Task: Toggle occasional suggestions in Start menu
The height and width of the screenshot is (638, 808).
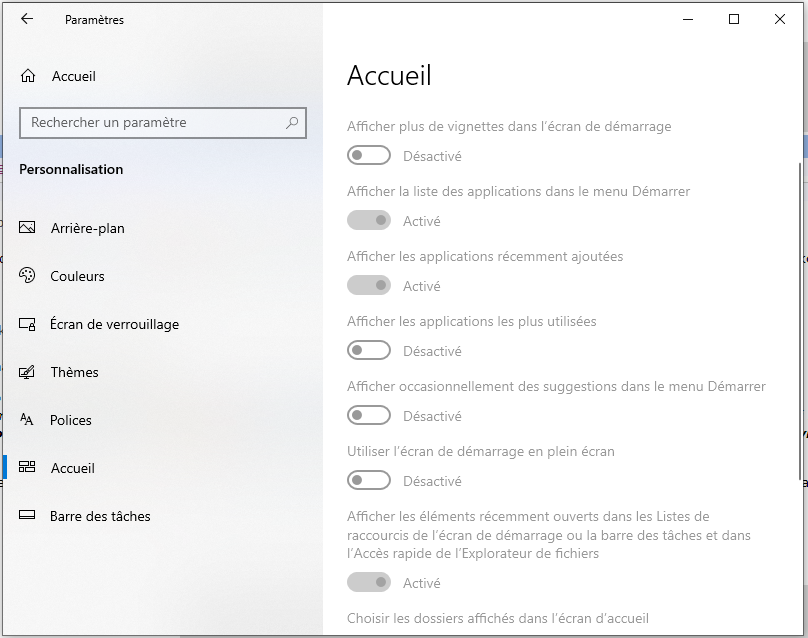Action: [368, 416]
